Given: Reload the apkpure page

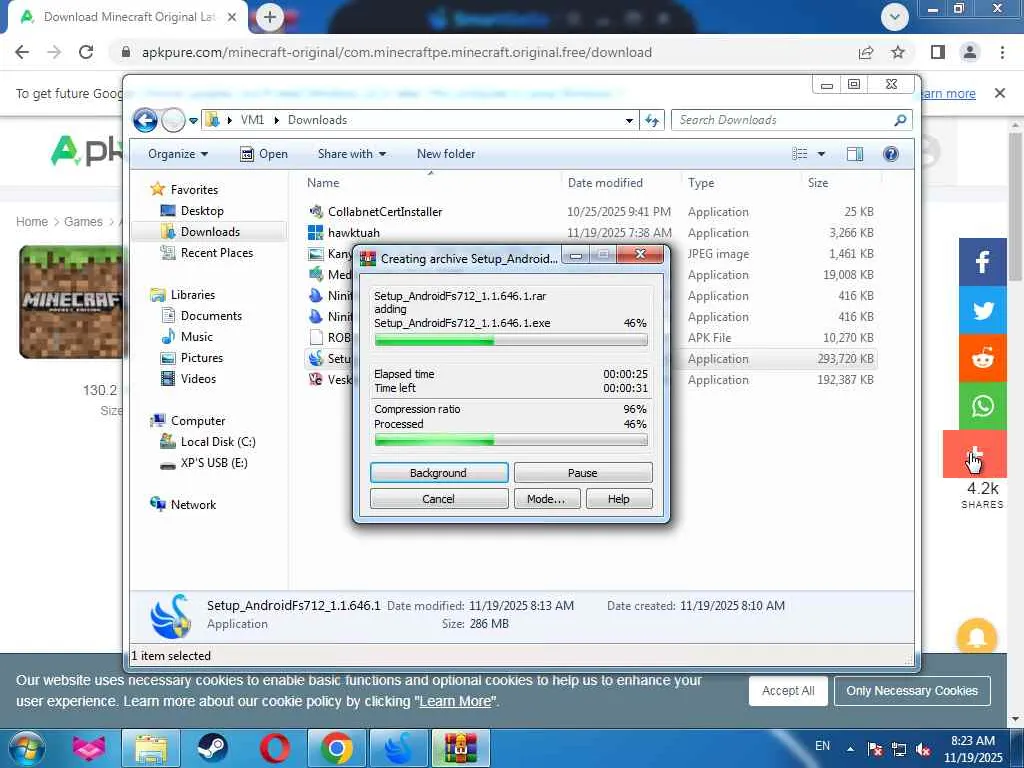Looking at the screenshot, I should (x=86, y=52).
